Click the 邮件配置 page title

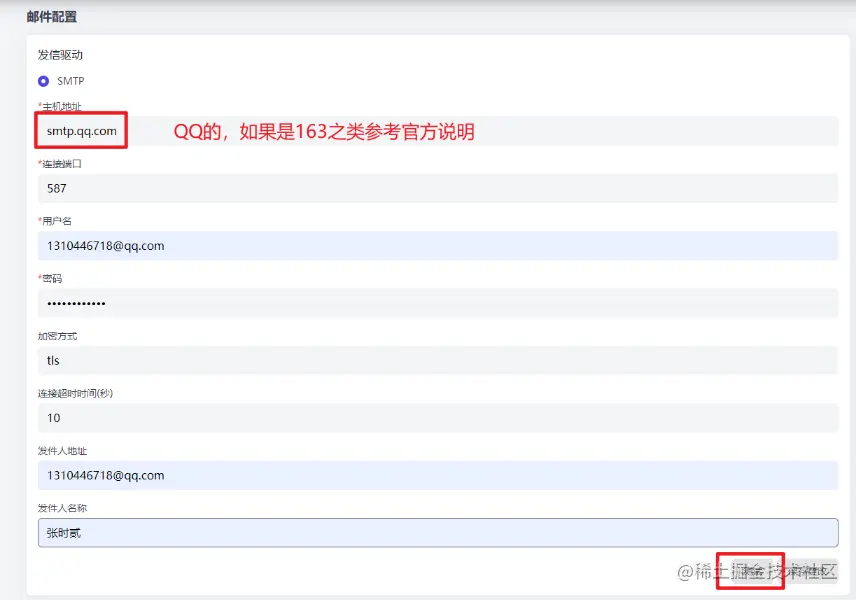[x=52, y=16]
